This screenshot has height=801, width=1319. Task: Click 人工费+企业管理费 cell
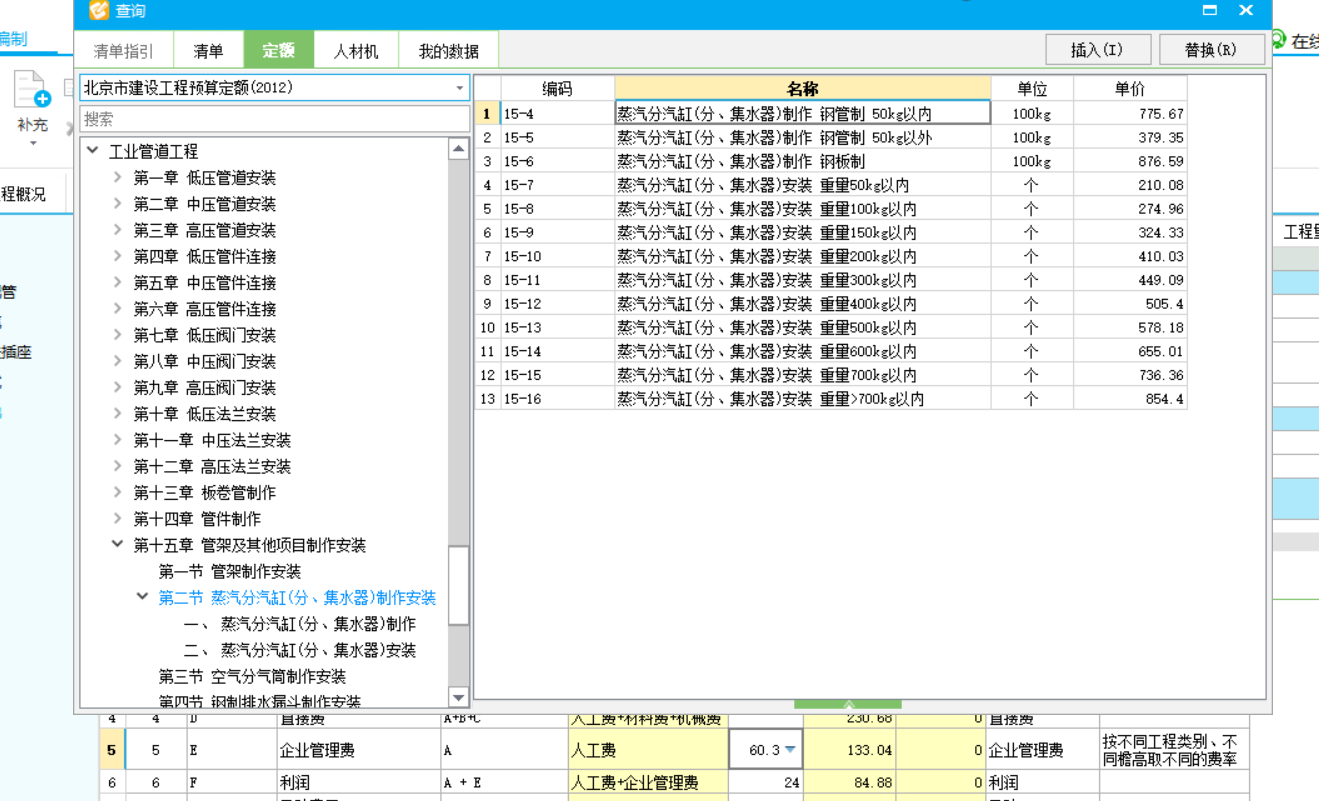pos(648,783)
